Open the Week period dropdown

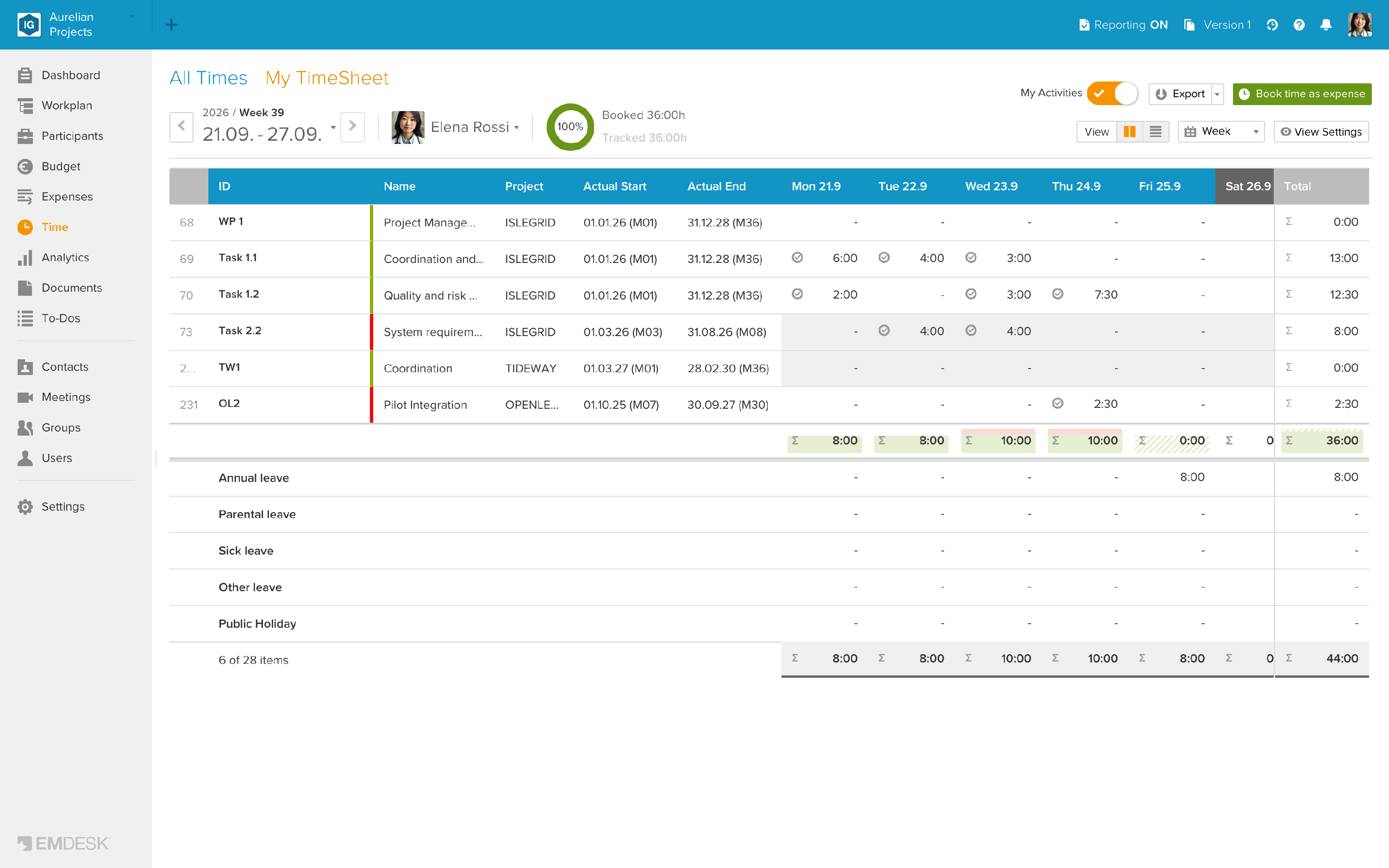click(1221, 132)
